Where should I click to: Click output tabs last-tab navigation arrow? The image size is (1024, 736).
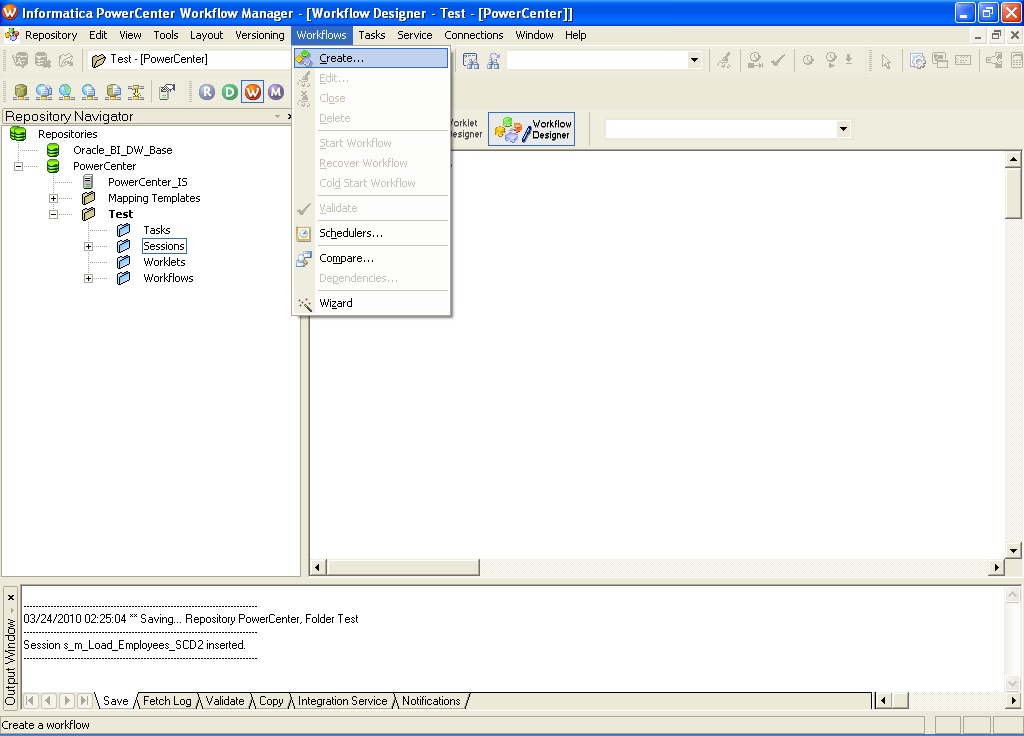[x=84, y=701]
